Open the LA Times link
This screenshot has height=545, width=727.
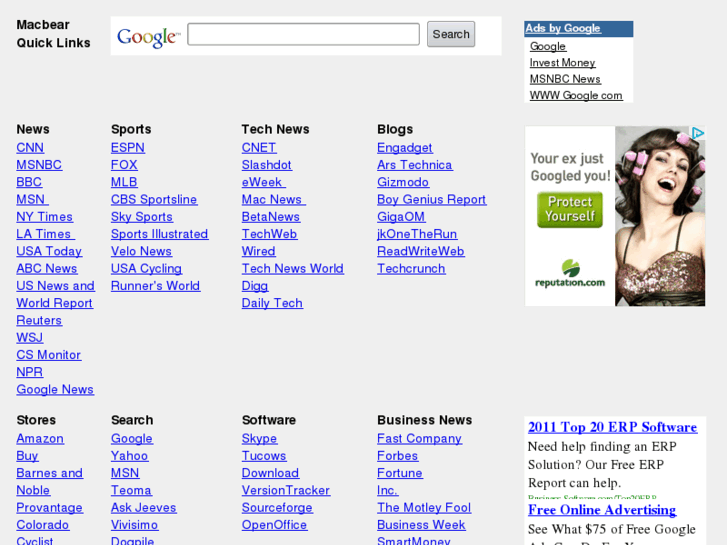coord(45,234)
